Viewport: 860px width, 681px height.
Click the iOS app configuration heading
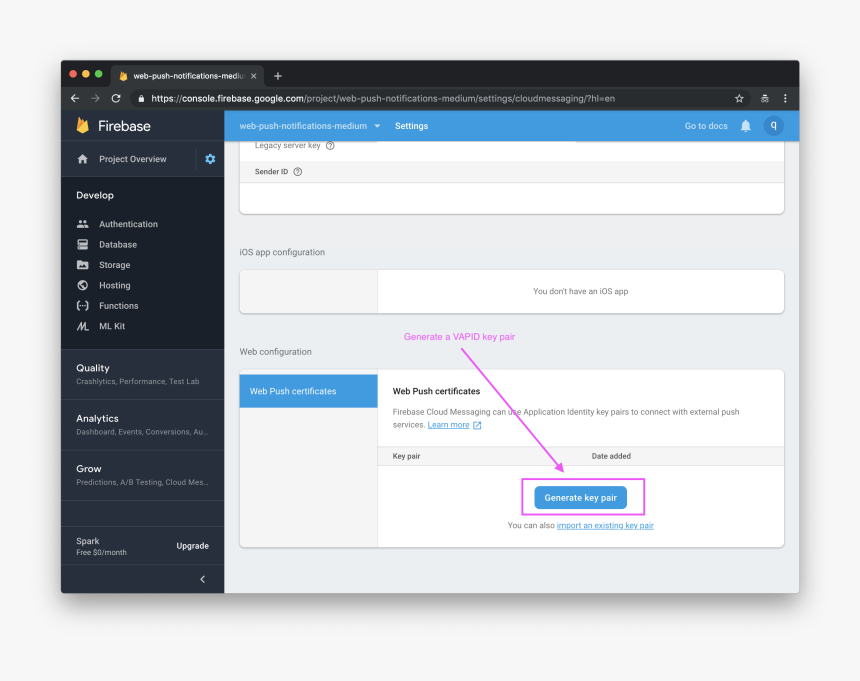click(282, 252)
